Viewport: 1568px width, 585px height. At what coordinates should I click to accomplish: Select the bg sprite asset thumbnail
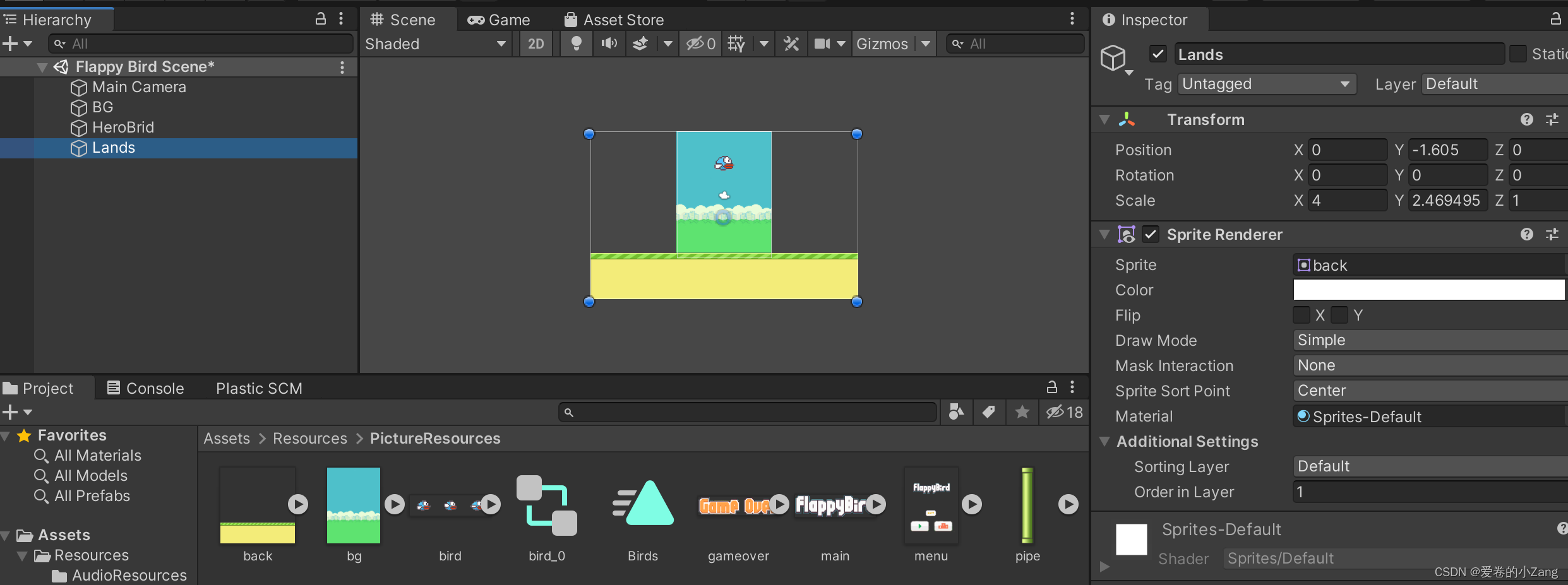(354, 505)
